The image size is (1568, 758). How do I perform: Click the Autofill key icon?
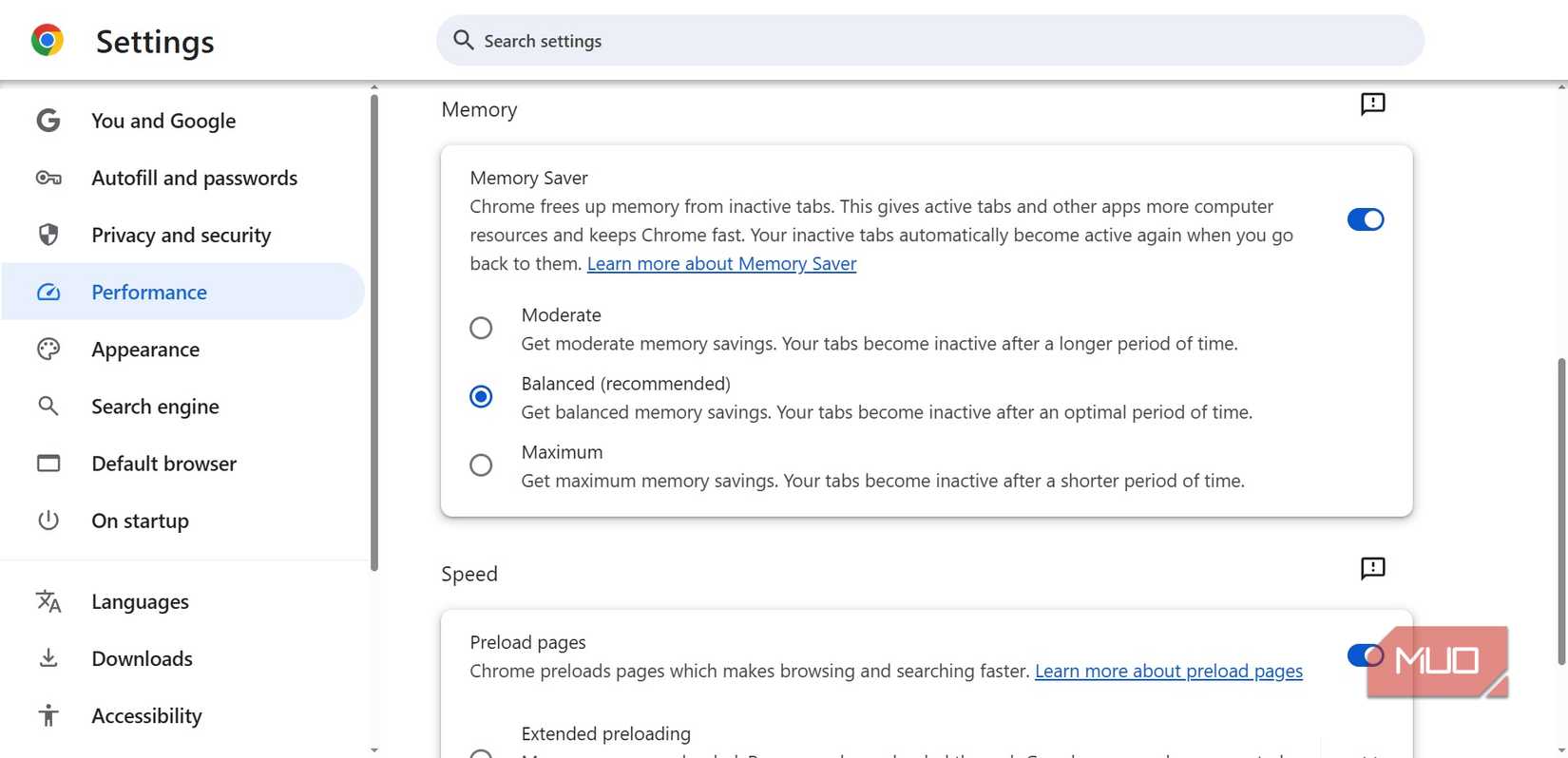click(48, 179)
